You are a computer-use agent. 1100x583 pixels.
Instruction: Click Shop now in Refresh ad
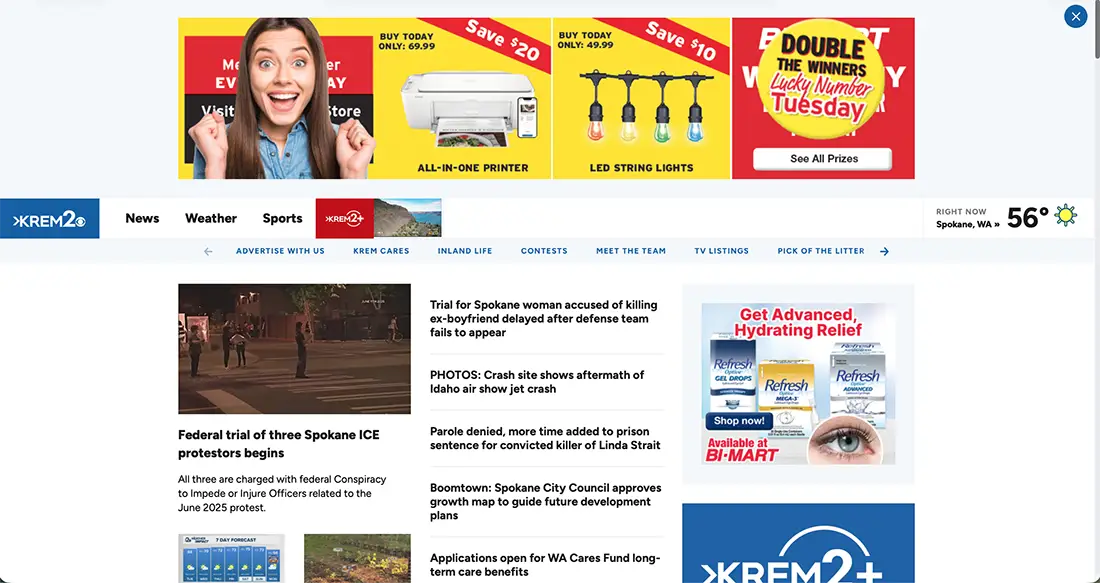click(739, 421)
